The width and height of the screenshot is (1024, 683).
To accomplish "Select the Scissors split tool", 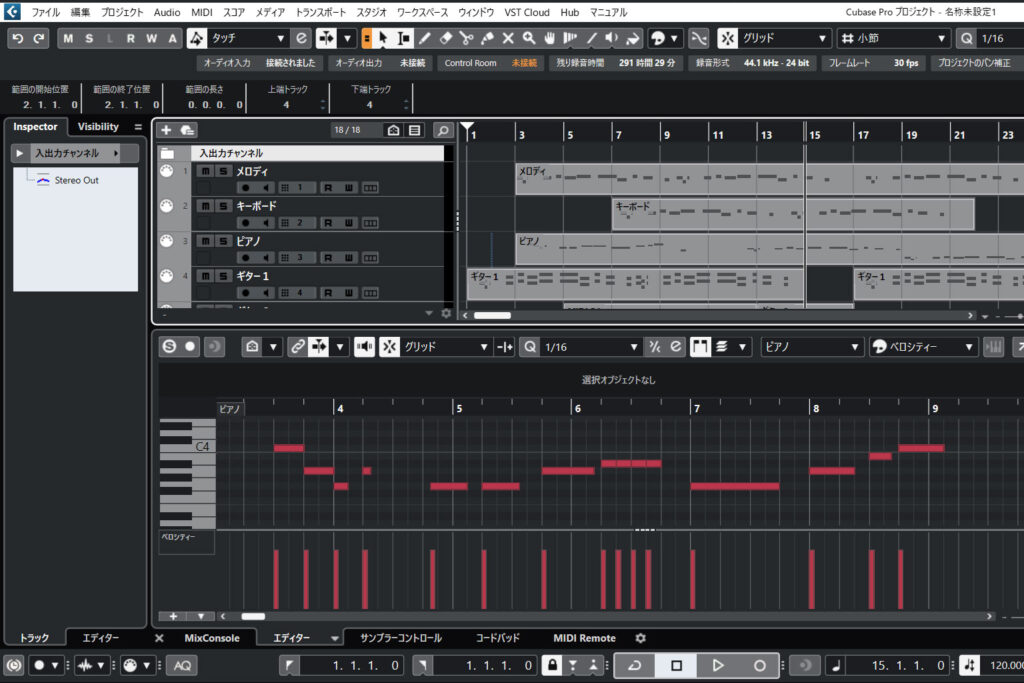I will coord(466,38).
